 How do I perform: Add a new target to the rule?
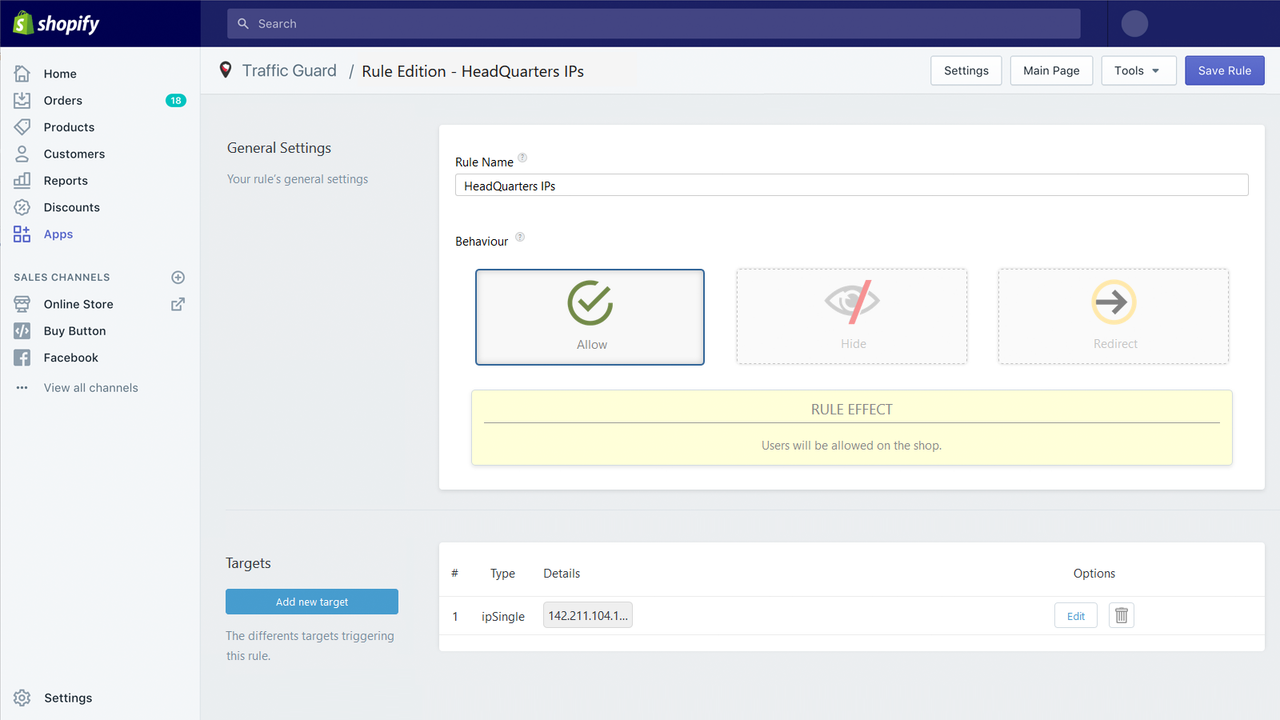click(x=311, y=601)
